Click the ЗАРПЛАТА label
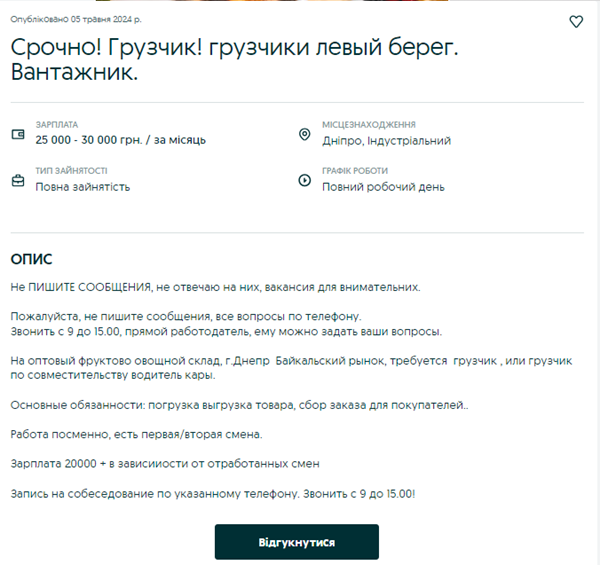 (x=56, y=125)
